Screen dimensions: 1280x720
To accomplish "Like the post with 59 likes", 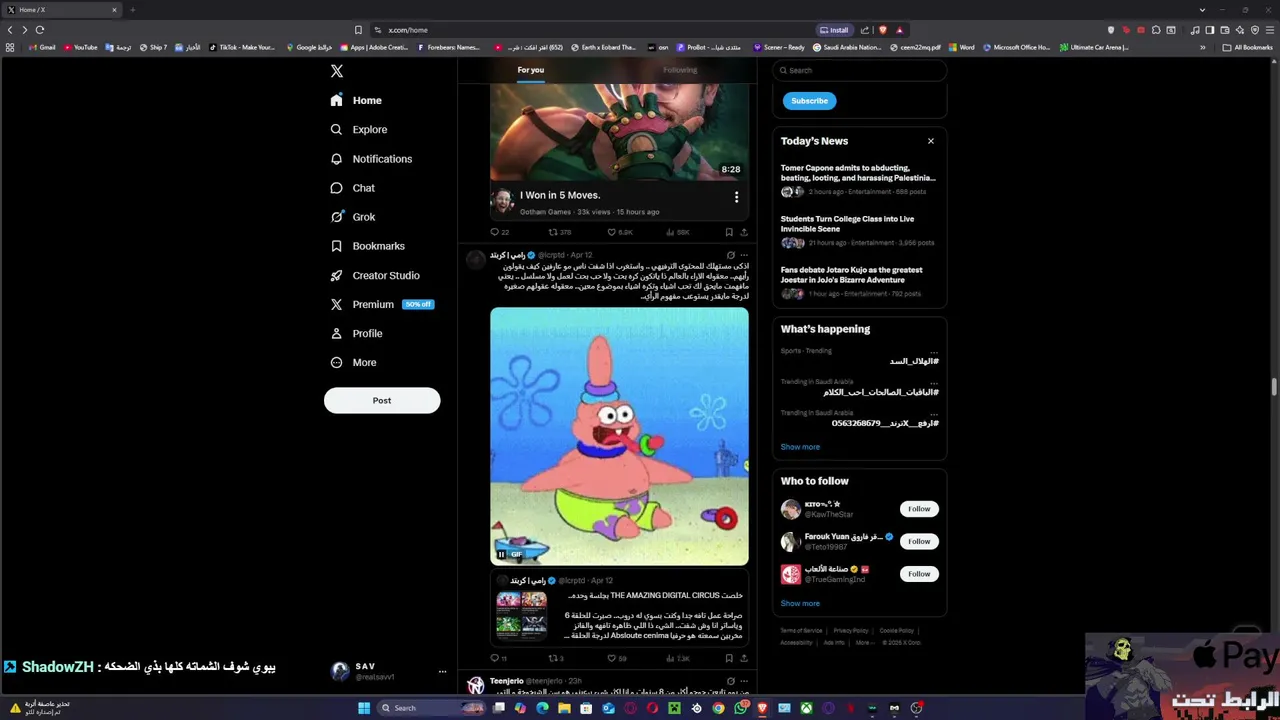I will 617,658.
